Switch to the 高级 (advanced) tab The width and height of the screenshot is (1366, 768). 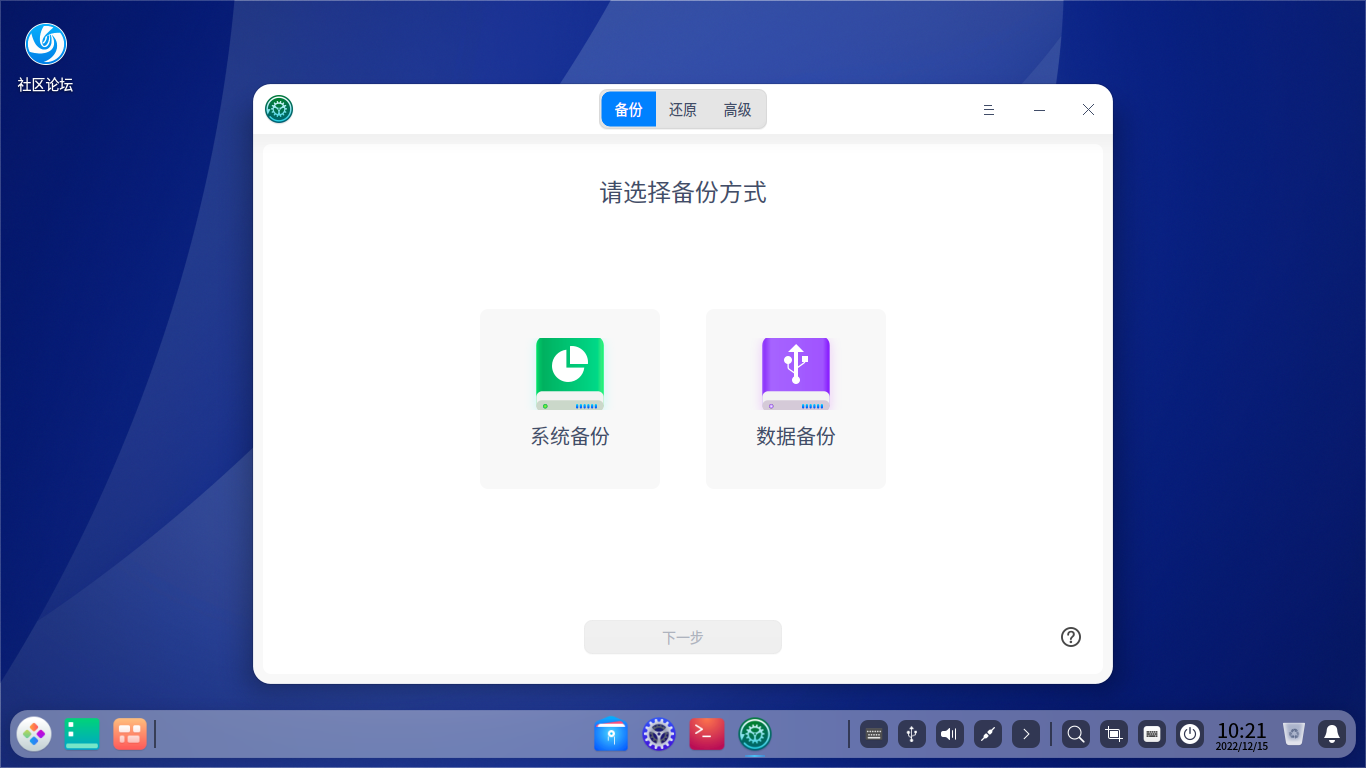pos(738,110)
